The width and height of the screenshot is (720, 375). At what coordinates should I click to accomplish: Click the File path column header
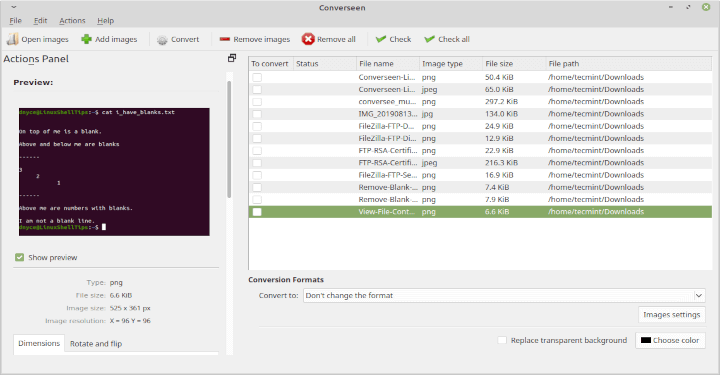click(629, 63)
